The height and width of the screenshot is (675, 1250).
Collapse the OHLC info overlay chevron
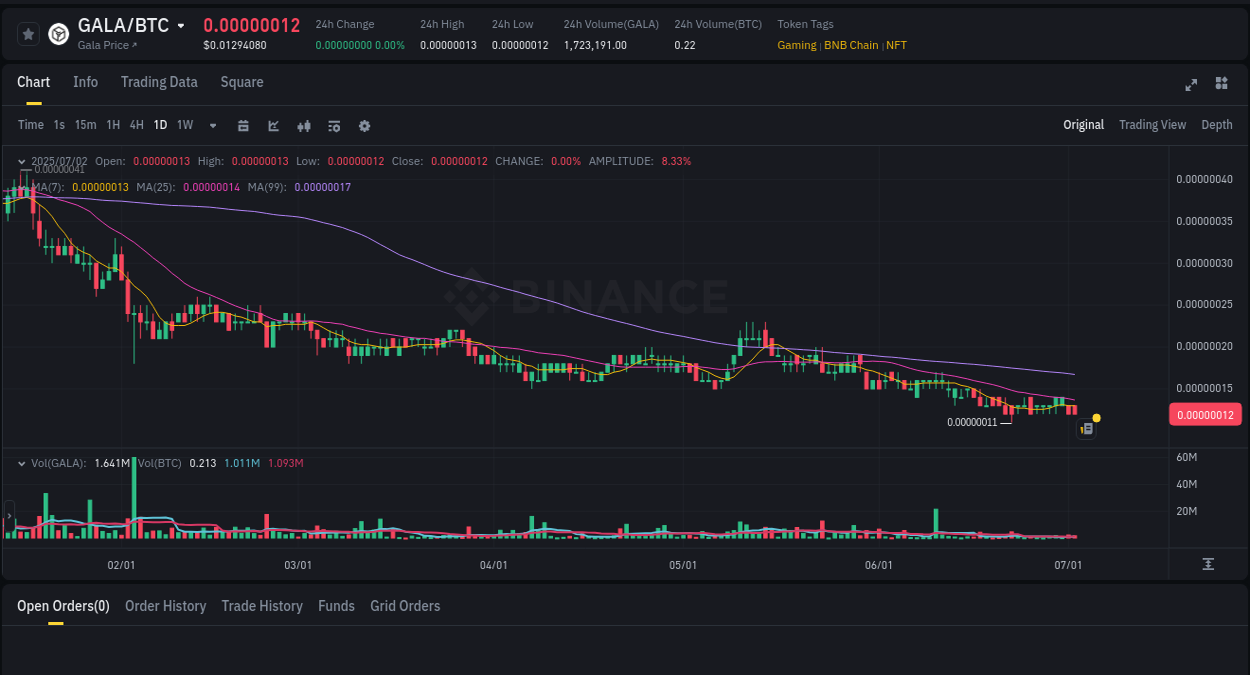click(21, 160)
